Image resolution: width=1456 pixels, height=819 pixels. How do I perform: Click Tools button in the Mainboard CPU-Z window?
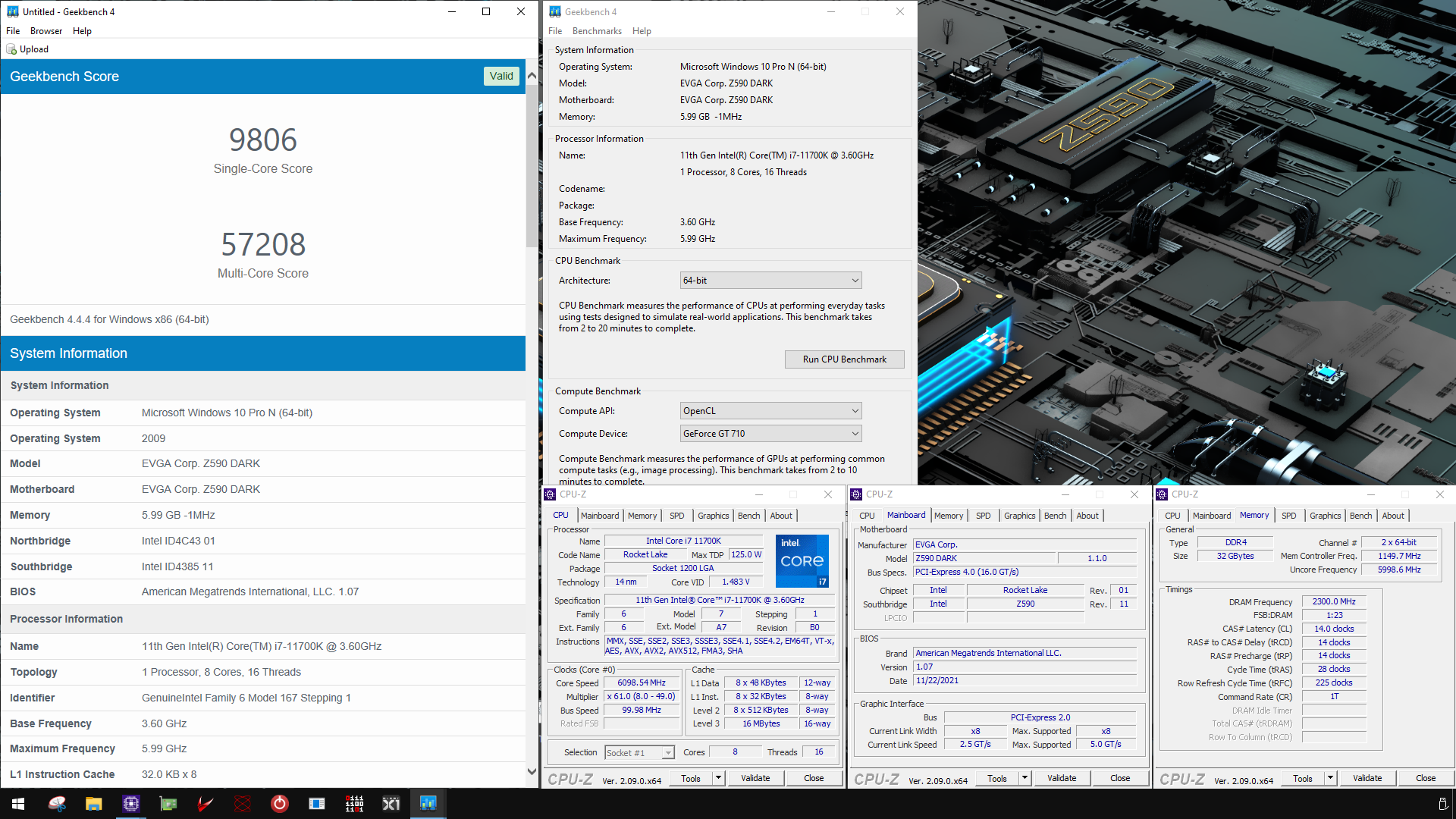(997, 778)
